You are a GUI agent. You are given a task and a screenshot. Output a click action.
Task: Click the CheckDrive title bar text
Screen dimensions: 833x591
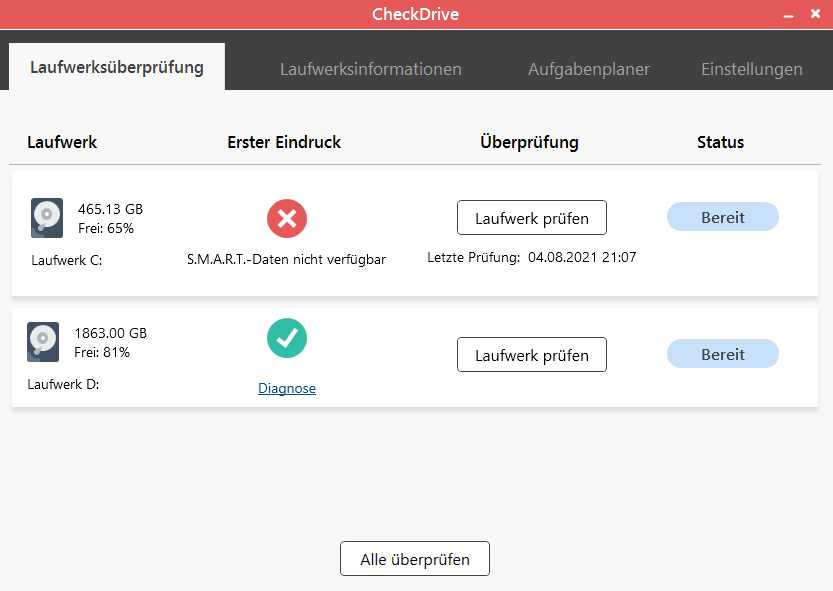415,14
